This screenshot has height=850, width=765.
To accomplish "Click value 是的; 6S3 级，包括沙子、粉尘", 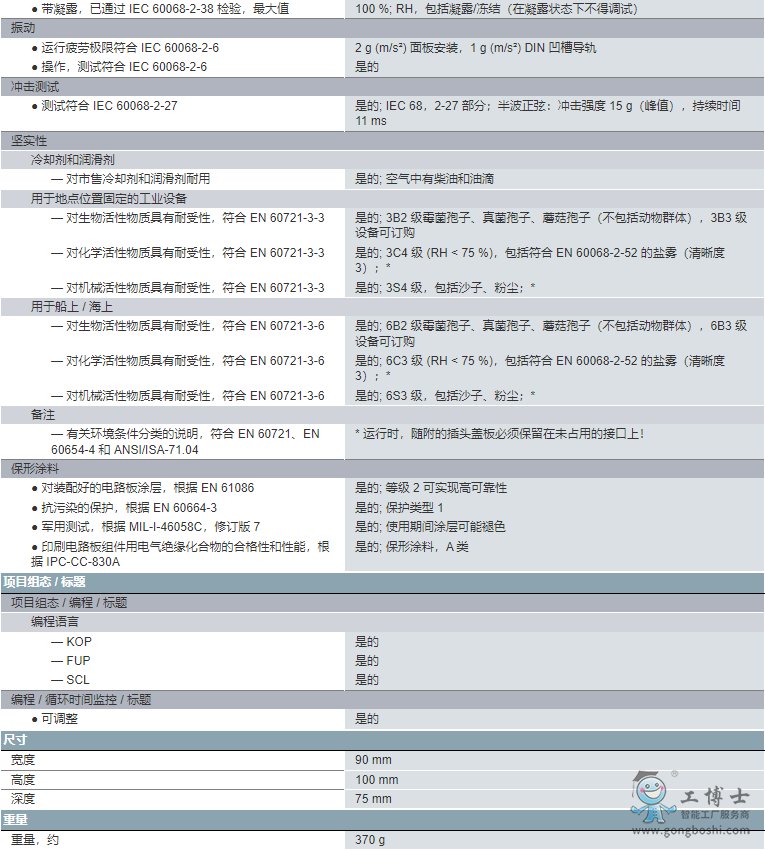I will pyautogui.click(x=445, y=396).
